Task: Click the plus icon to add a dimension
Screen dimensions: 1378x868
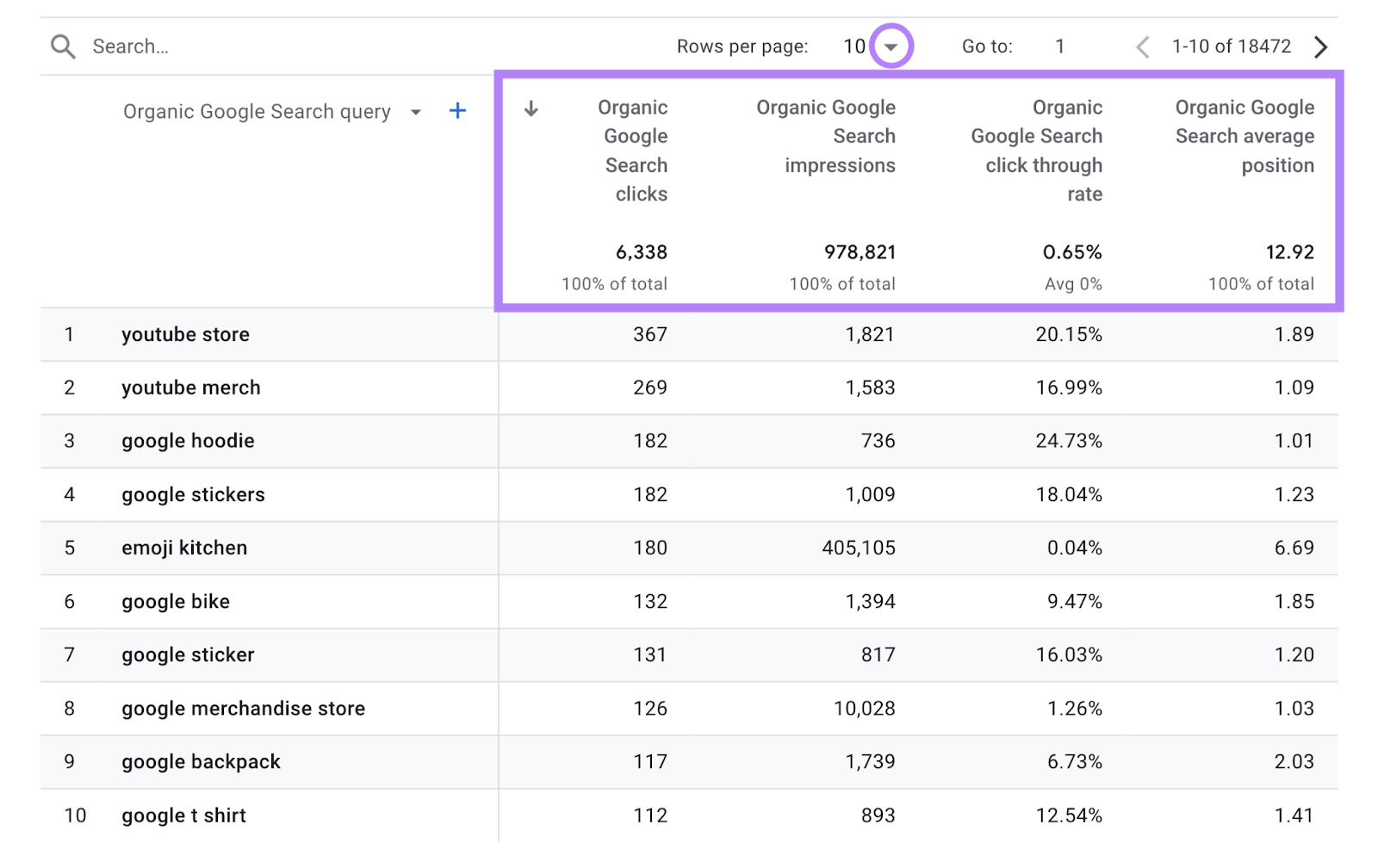Action: [x=457, y=110]
